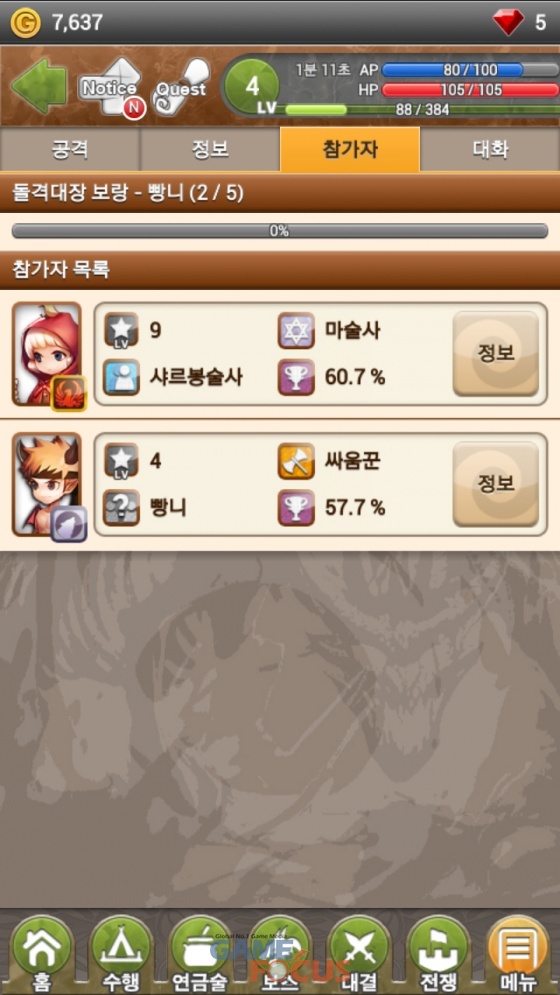Select the 대화 tab

click(x=490, y=150)
